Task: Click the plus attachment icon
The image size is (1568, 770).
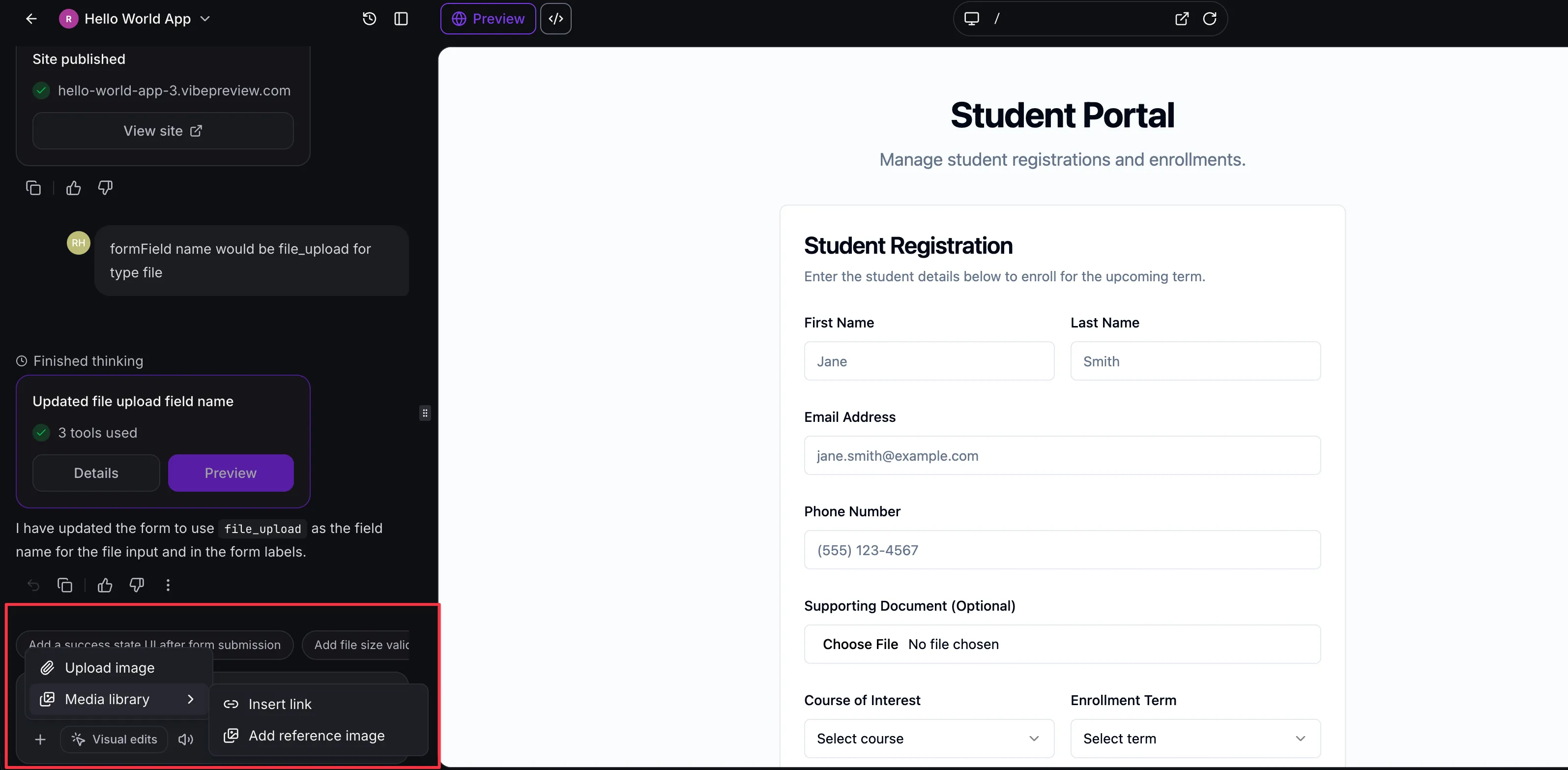Action: [40, 739]
